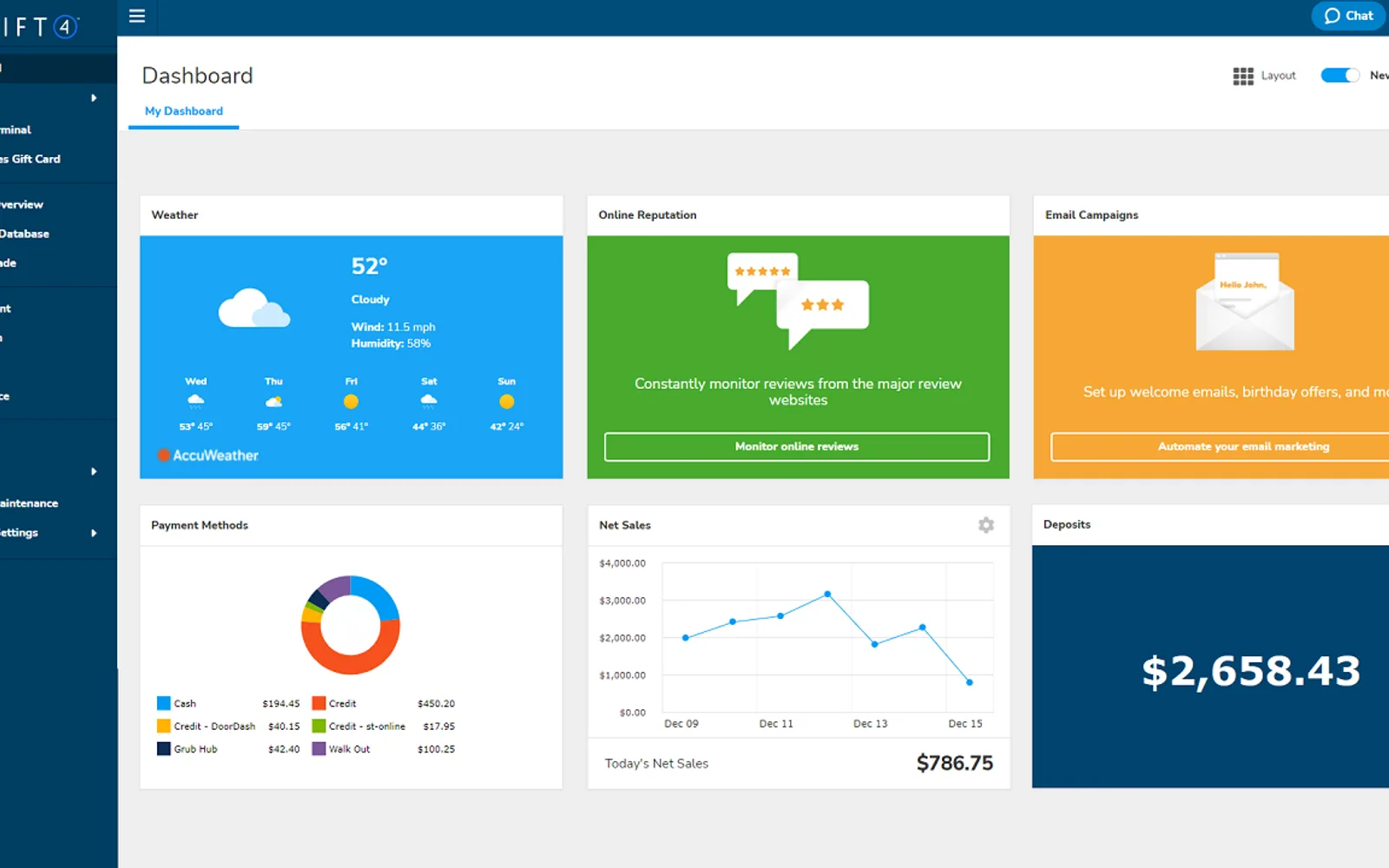This screenshot has height=868, width=1389.
Task: Open the Layout grid icon
Action: (x=1243, y=76)
